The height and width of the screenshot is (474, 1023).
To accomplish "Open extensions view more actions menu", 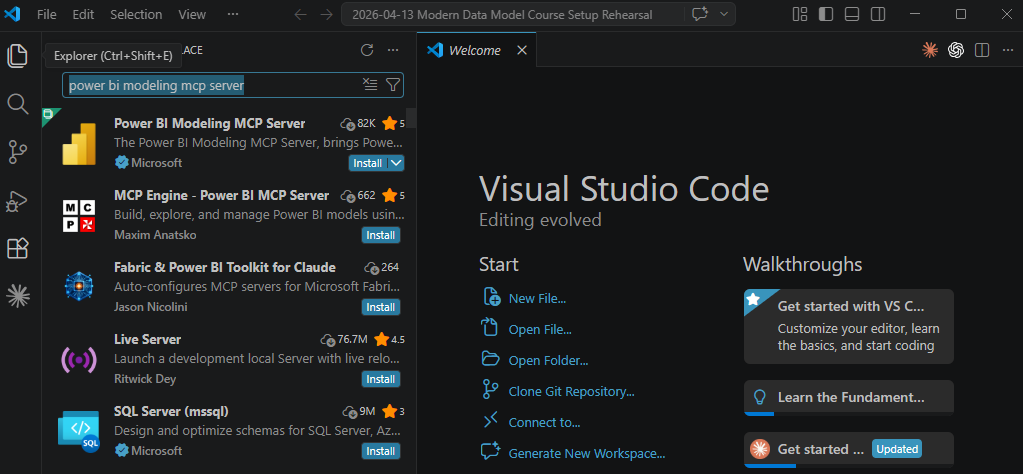I will 393,50.
